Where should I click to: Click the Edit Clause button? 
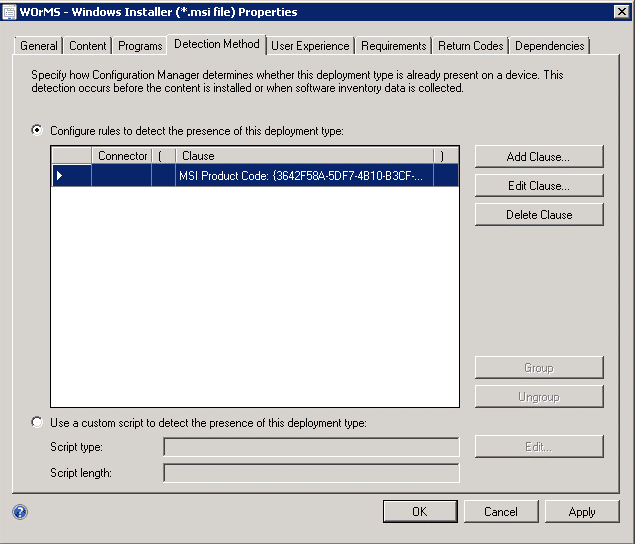(x=539, y=186)
